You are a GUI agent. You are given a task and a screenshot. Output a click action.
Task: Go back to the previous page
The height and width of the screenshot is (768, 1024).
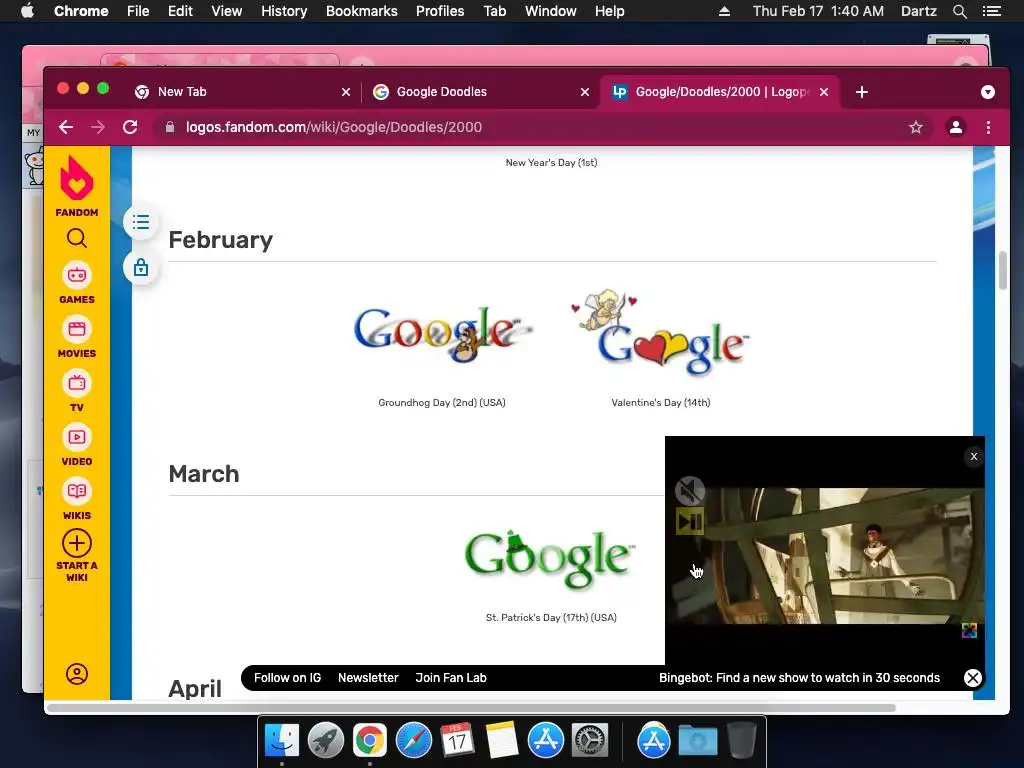[66, 127]
